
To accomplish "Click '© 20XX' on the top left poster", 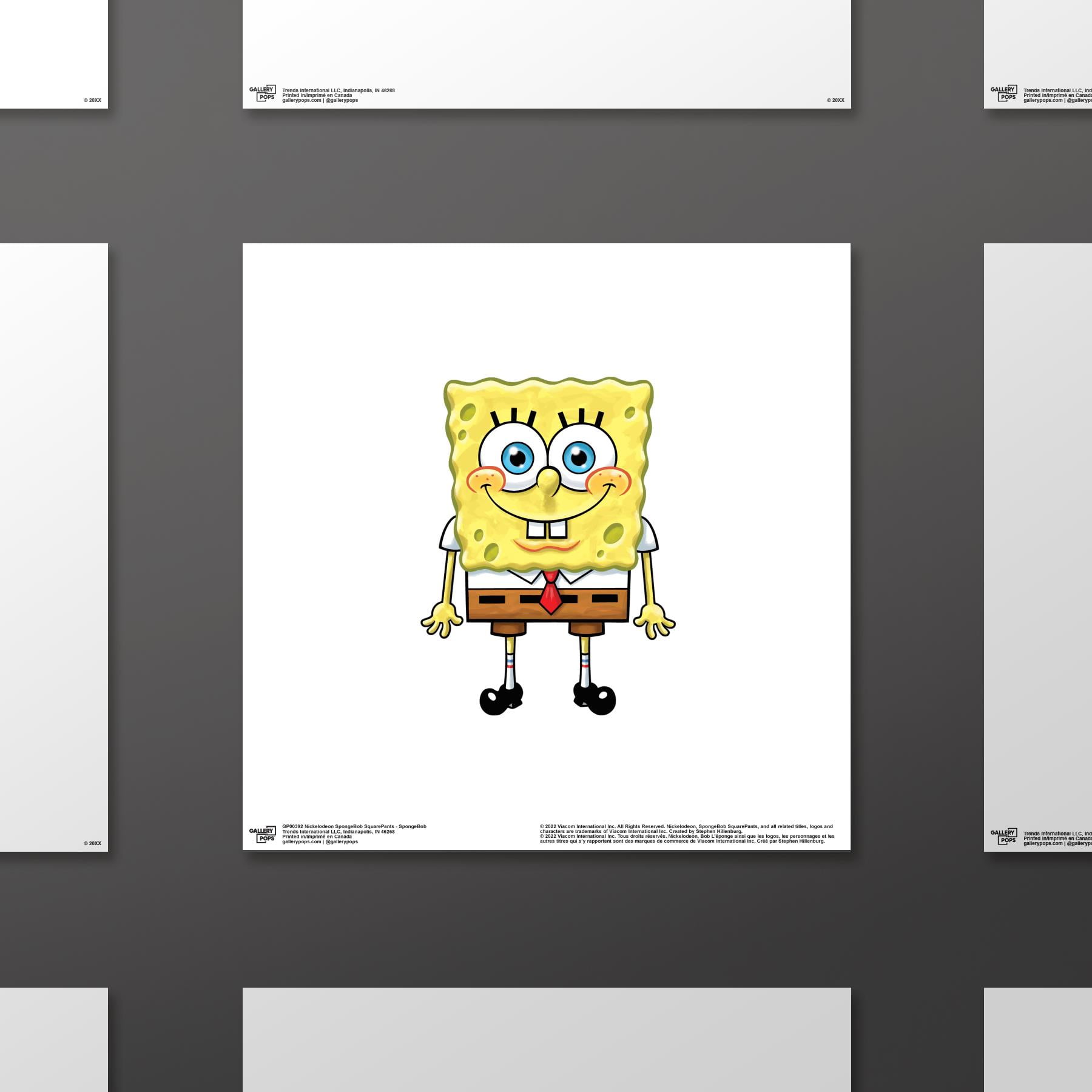I will (x=93, y=100).
